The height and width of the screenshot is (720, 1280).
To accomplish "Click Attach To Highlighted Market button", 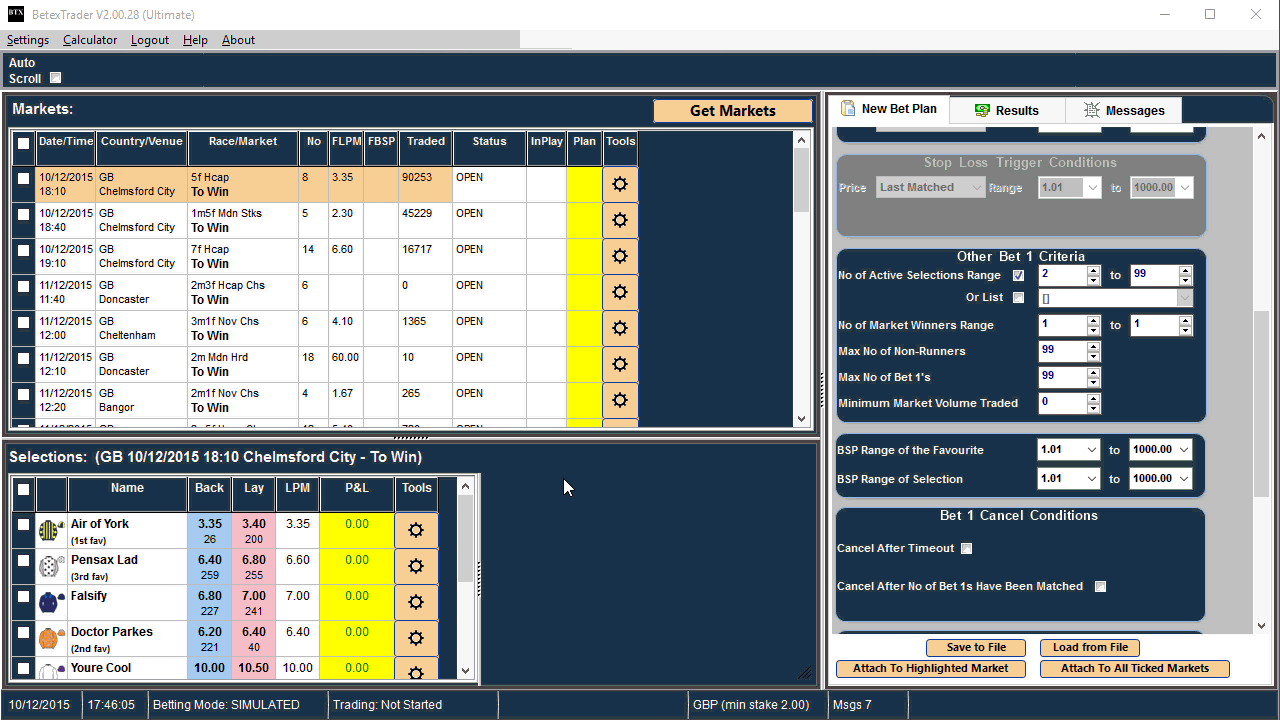I will (x=930, y=669).
